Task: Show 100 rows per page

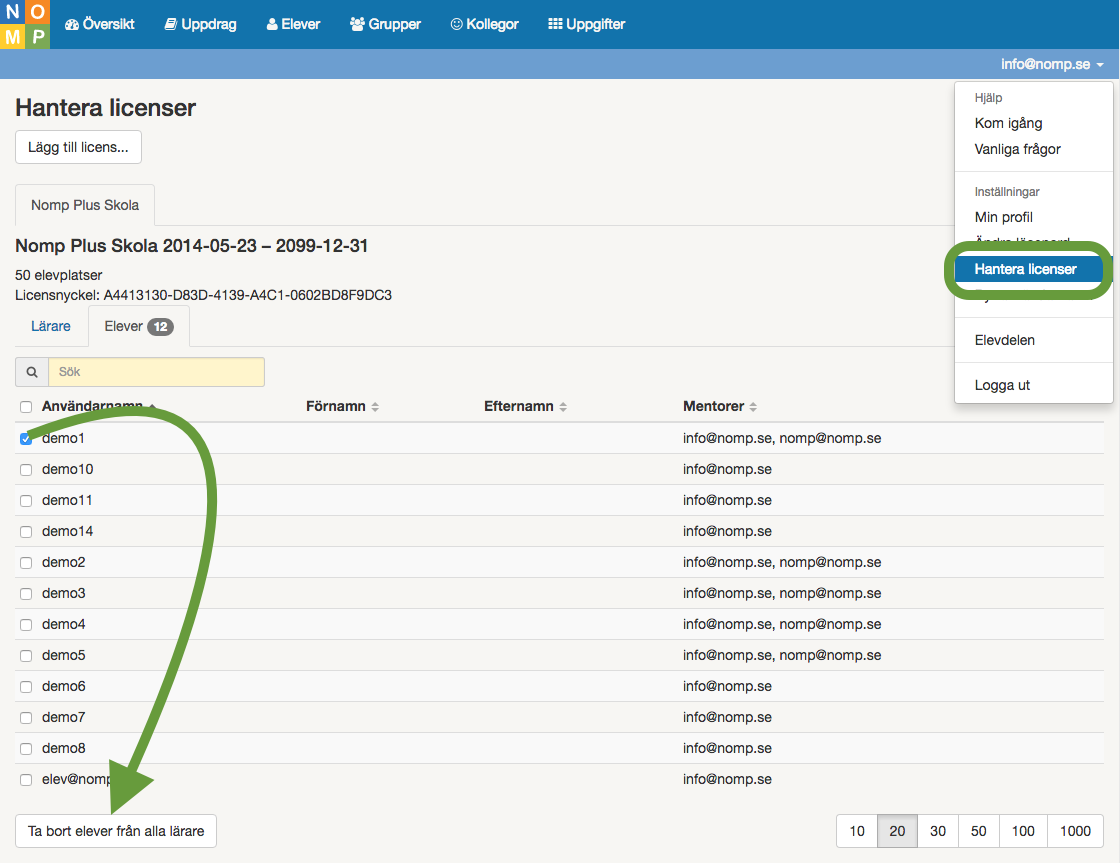Action: [1023, 831]
